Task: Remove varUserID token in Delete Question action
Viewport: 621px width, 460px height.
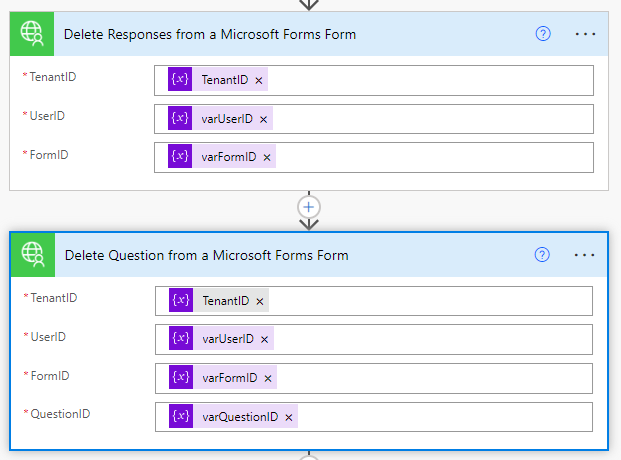Action: (265, 340)
